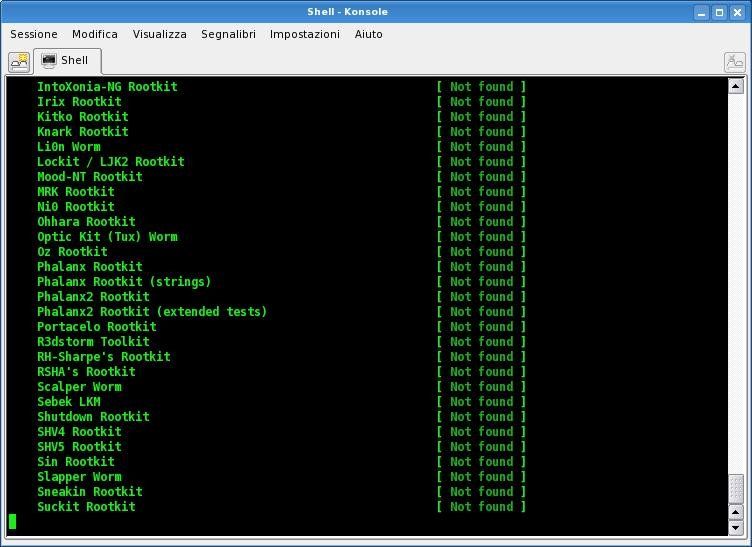Viewport: 752px width, 547px height.
Task: Click the 'RSHA's Rootkit' line
Action: 86,372
